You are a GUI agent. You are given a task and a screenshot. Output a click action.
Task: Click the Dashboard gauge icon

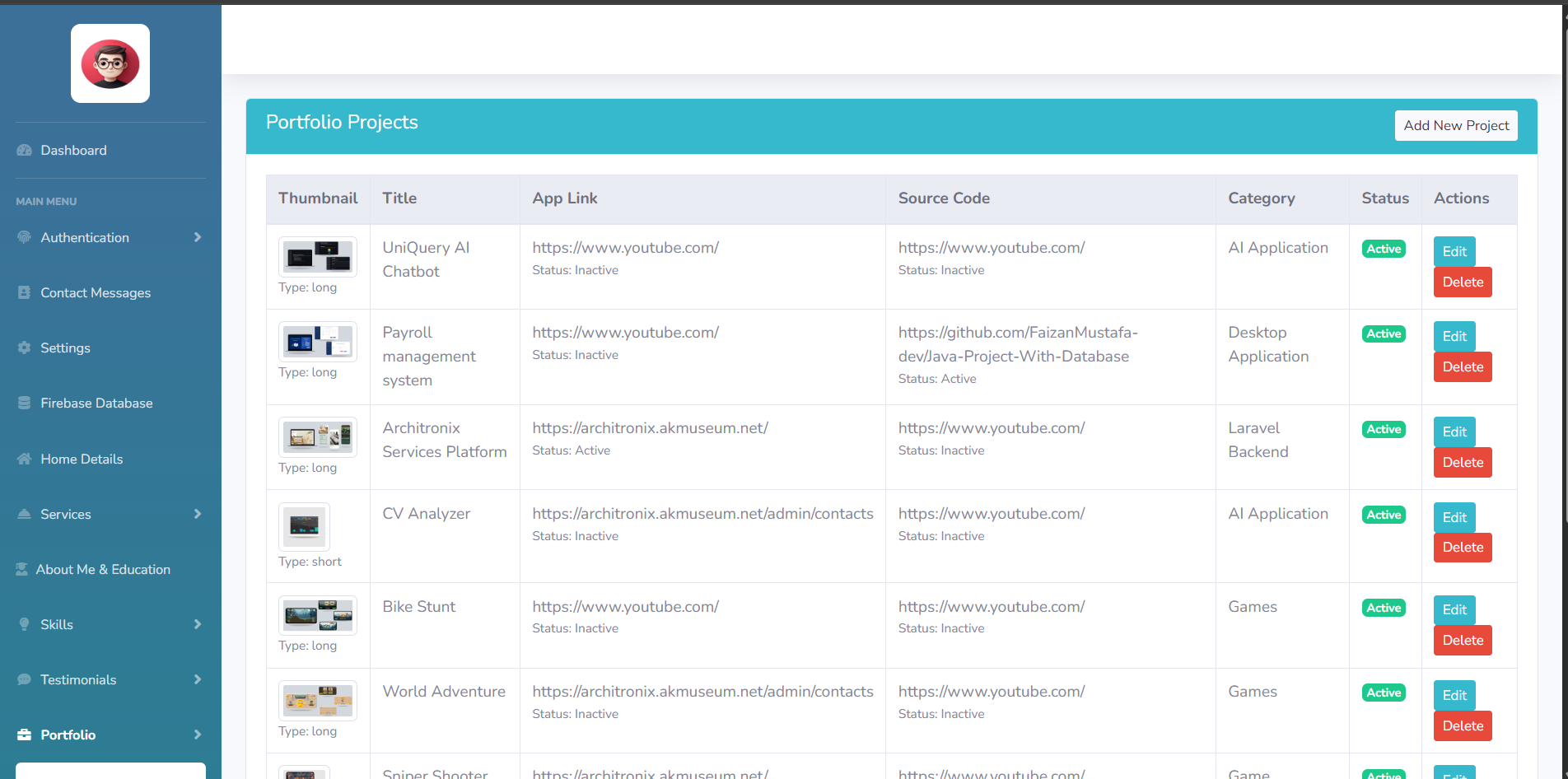(x=25, y=151)
